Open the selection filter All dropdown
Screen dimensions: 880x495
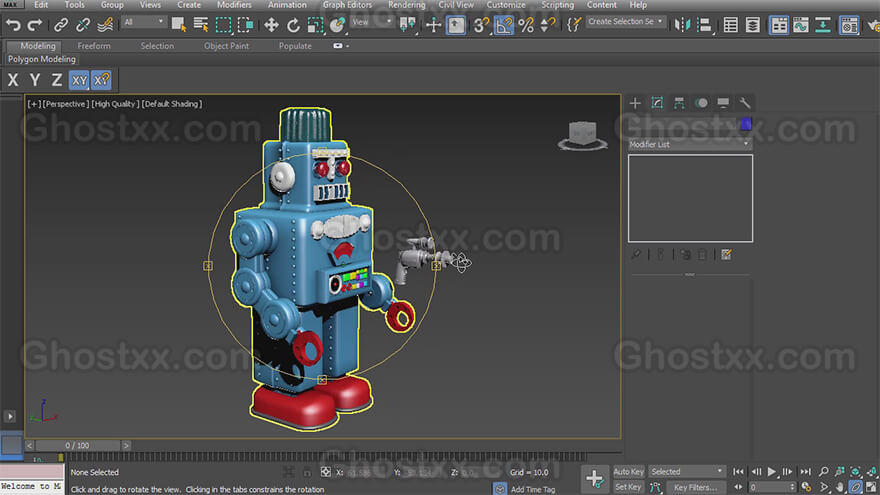[x=144, y=22]
